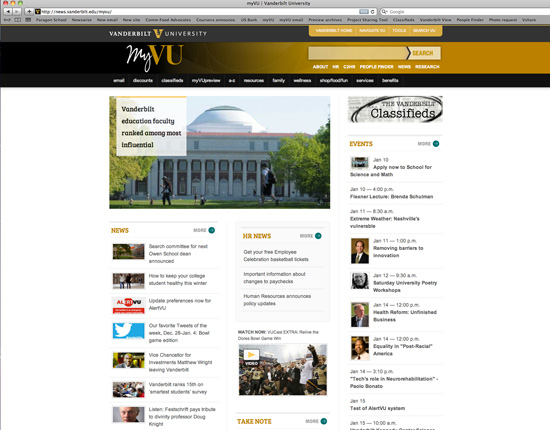The height and width of the screenshot is (430, 550).
Task: Reload the page with the refresh icon
Action: pos(373,12)
